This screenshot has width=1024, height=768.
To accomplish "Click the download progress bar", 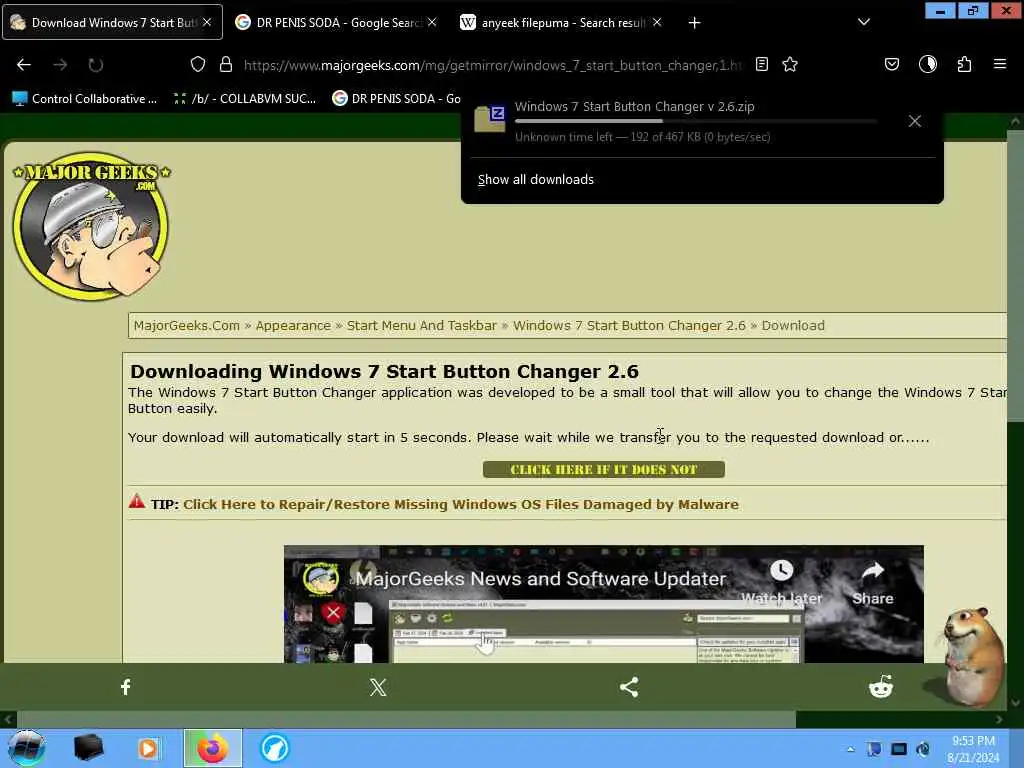I will [696, 121].
